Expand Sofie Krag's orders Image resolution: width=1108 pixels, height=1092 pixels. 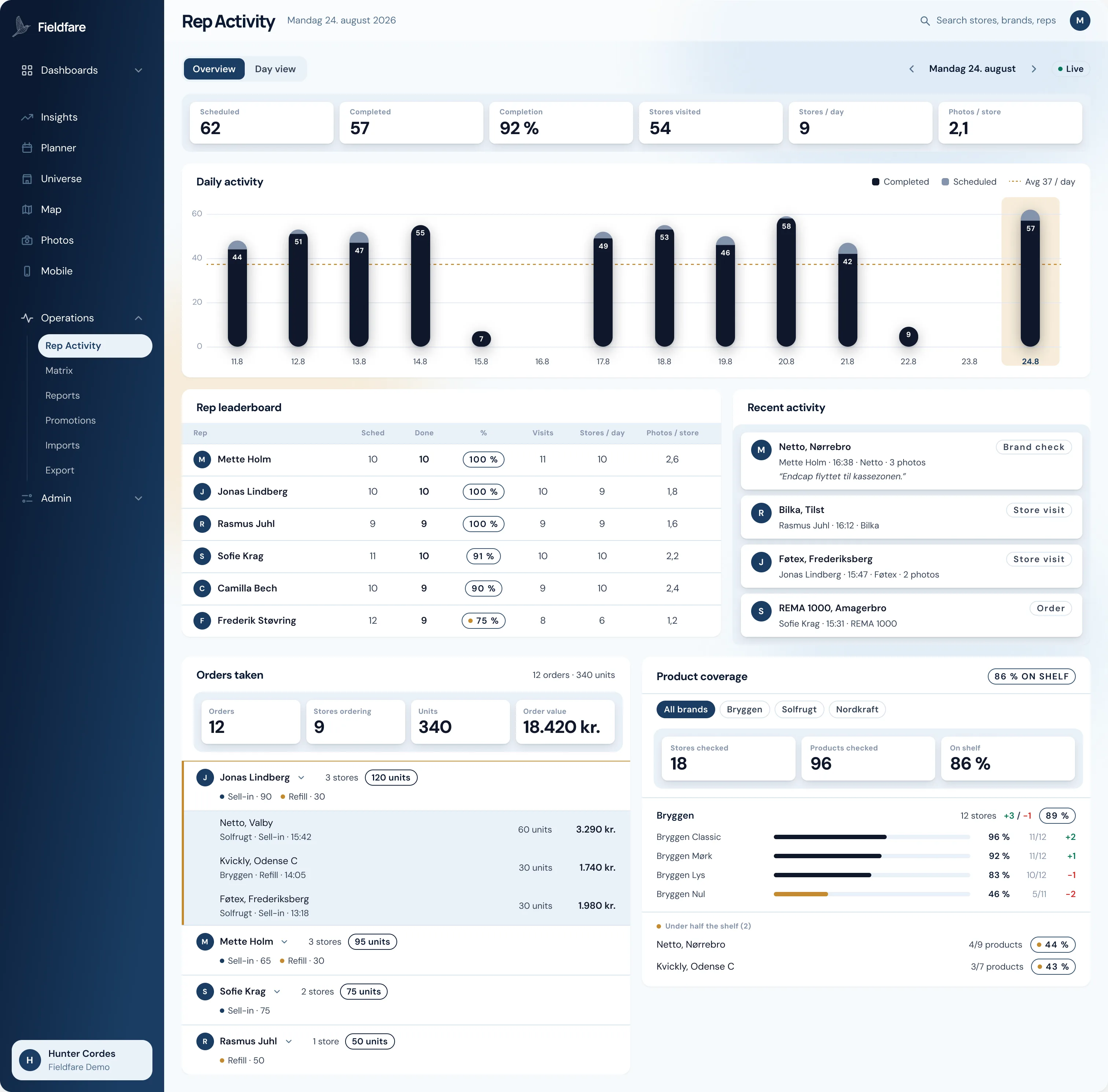pyautogui.click(x=277, y=992)
